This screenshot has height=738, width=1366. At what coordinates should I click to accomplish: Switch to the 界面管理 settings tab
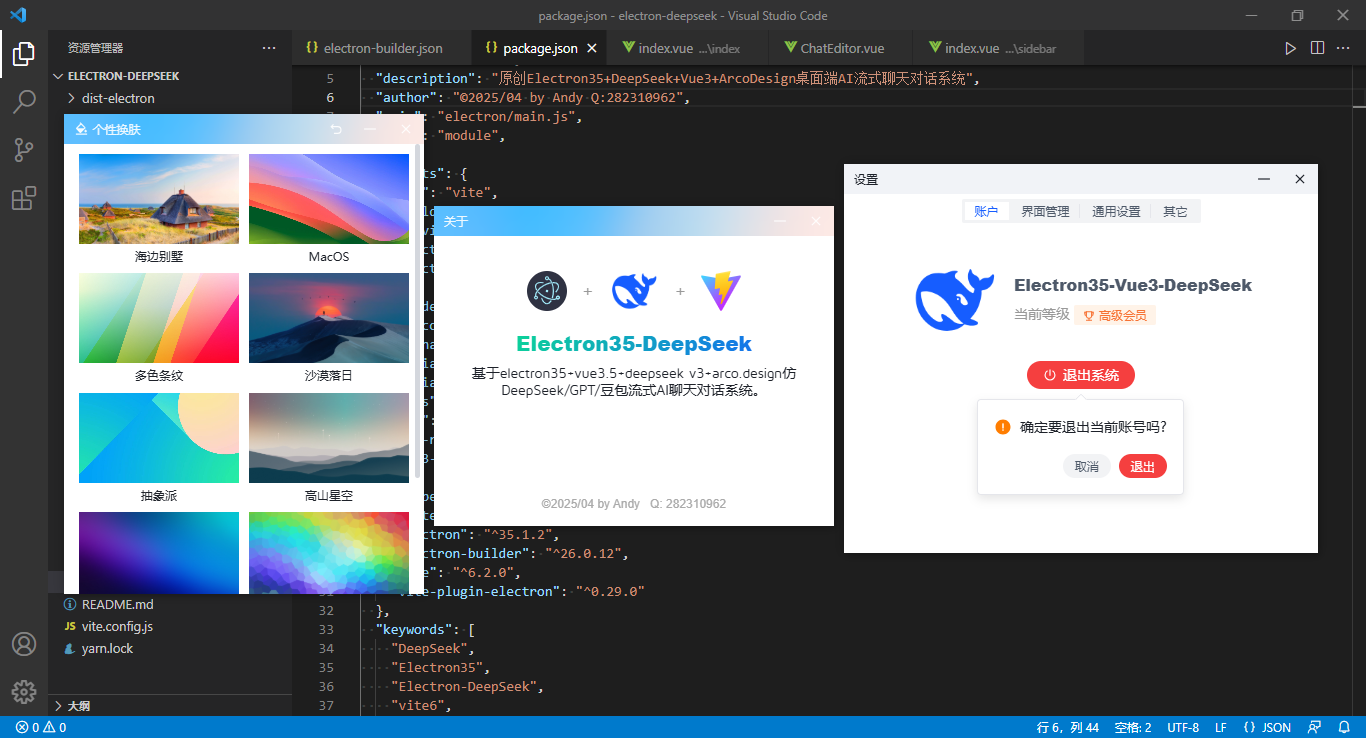click(1044, 211)
